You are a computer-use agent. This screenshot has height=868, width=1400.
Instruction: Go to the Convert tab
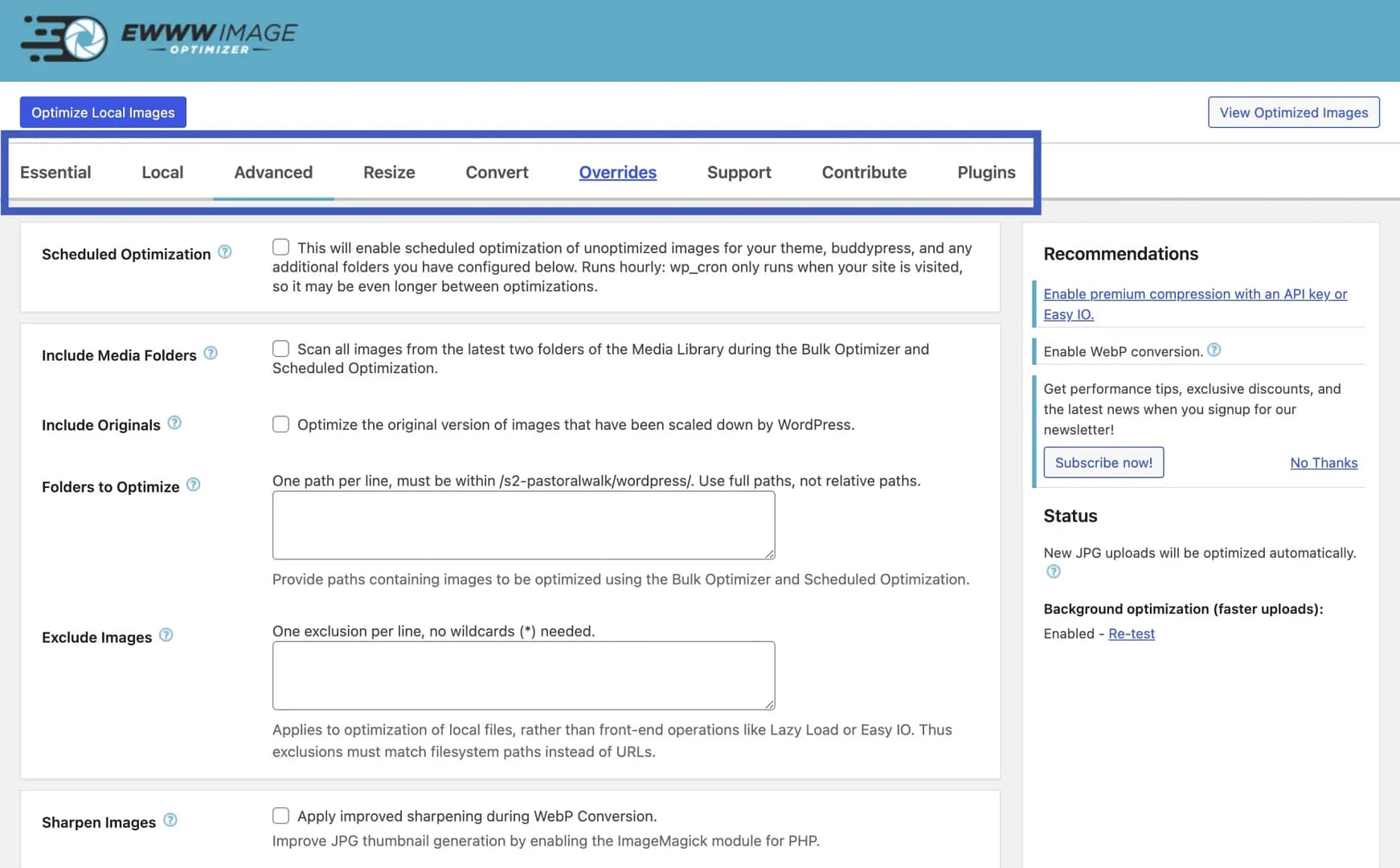tap(497, 172)
